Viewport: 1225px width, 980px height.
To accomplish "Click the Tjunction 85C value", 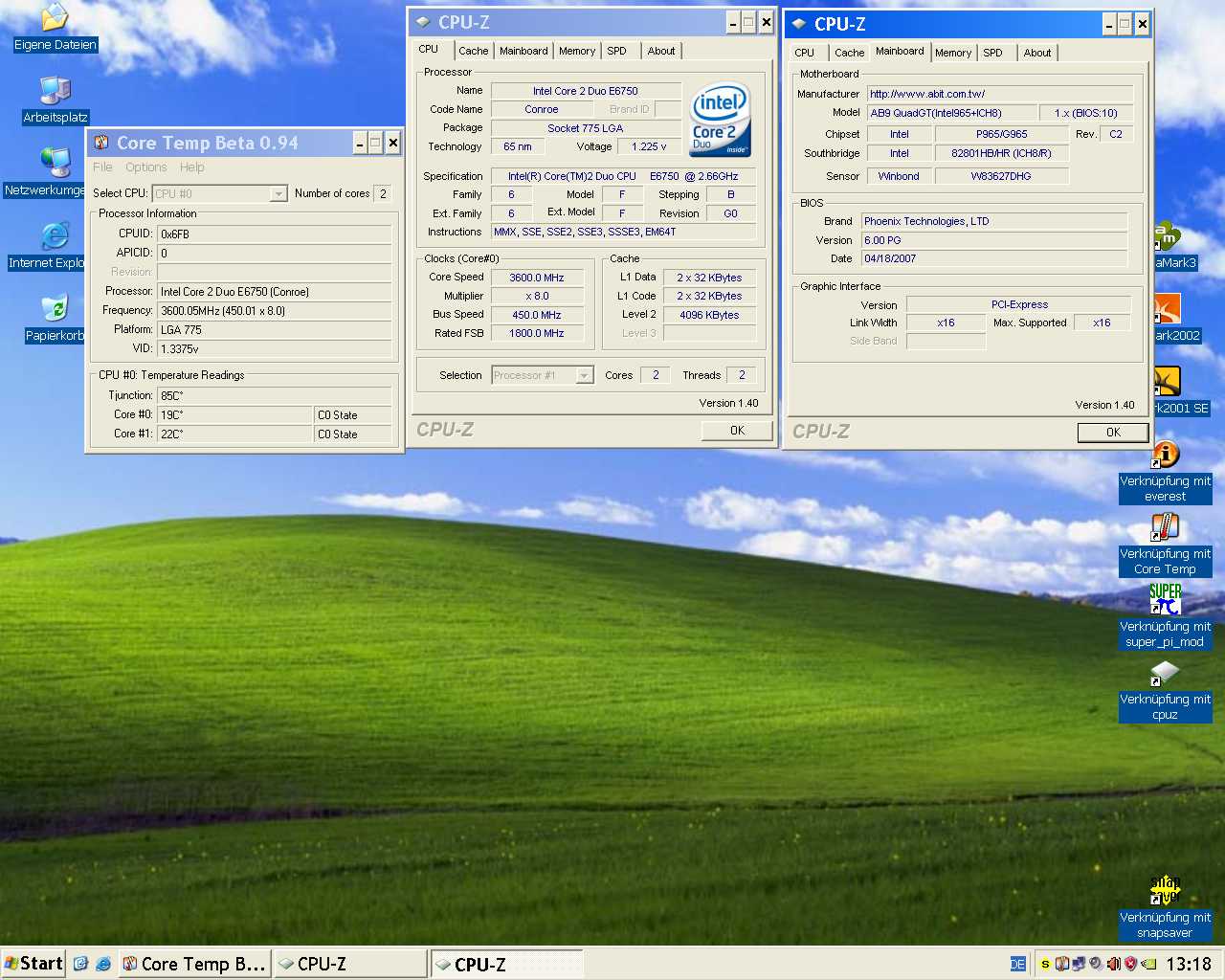I will [275, 395].
